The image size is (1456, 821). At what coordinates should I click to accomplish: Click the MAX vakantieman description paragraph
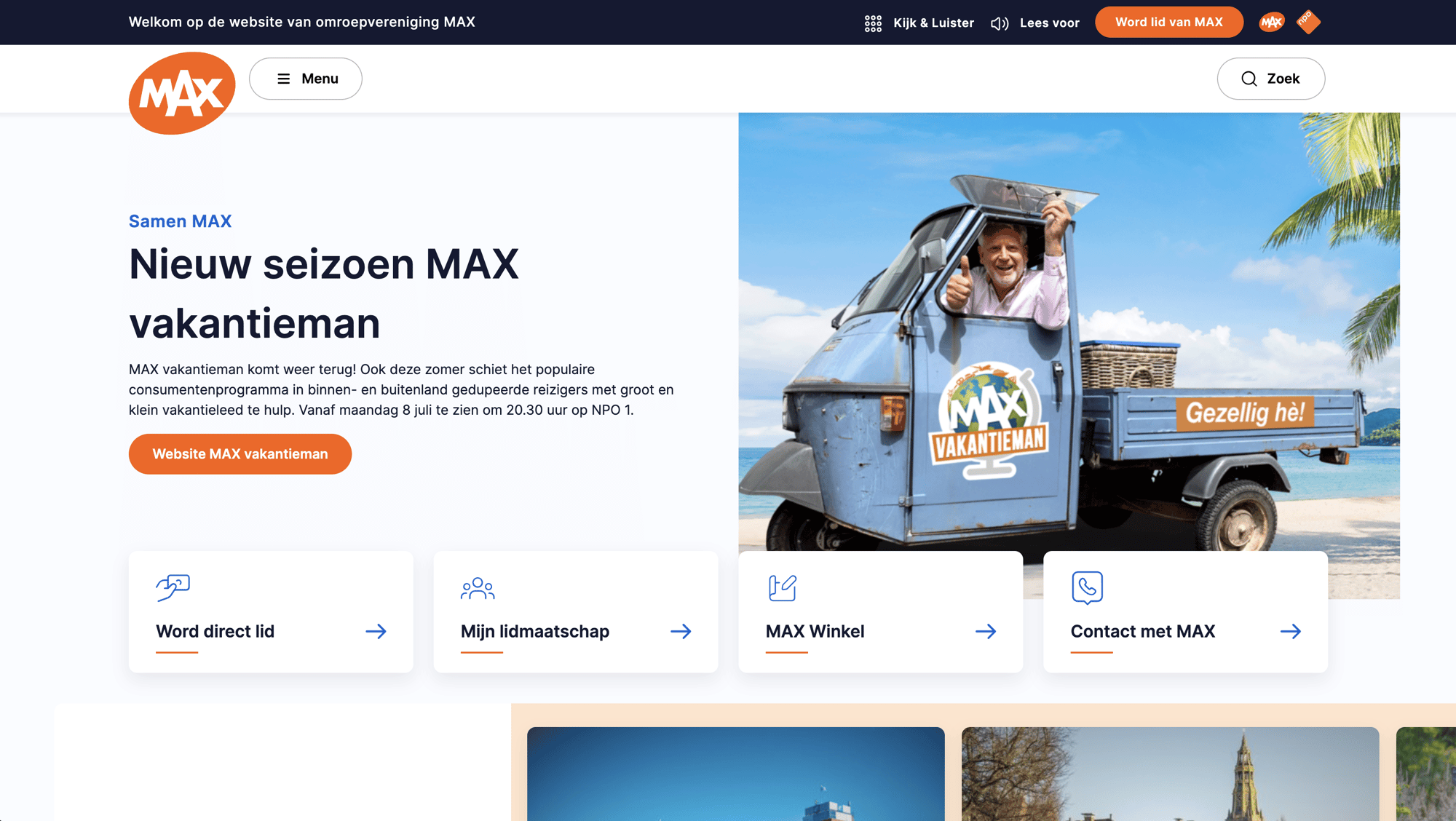(x=401, y=390)
